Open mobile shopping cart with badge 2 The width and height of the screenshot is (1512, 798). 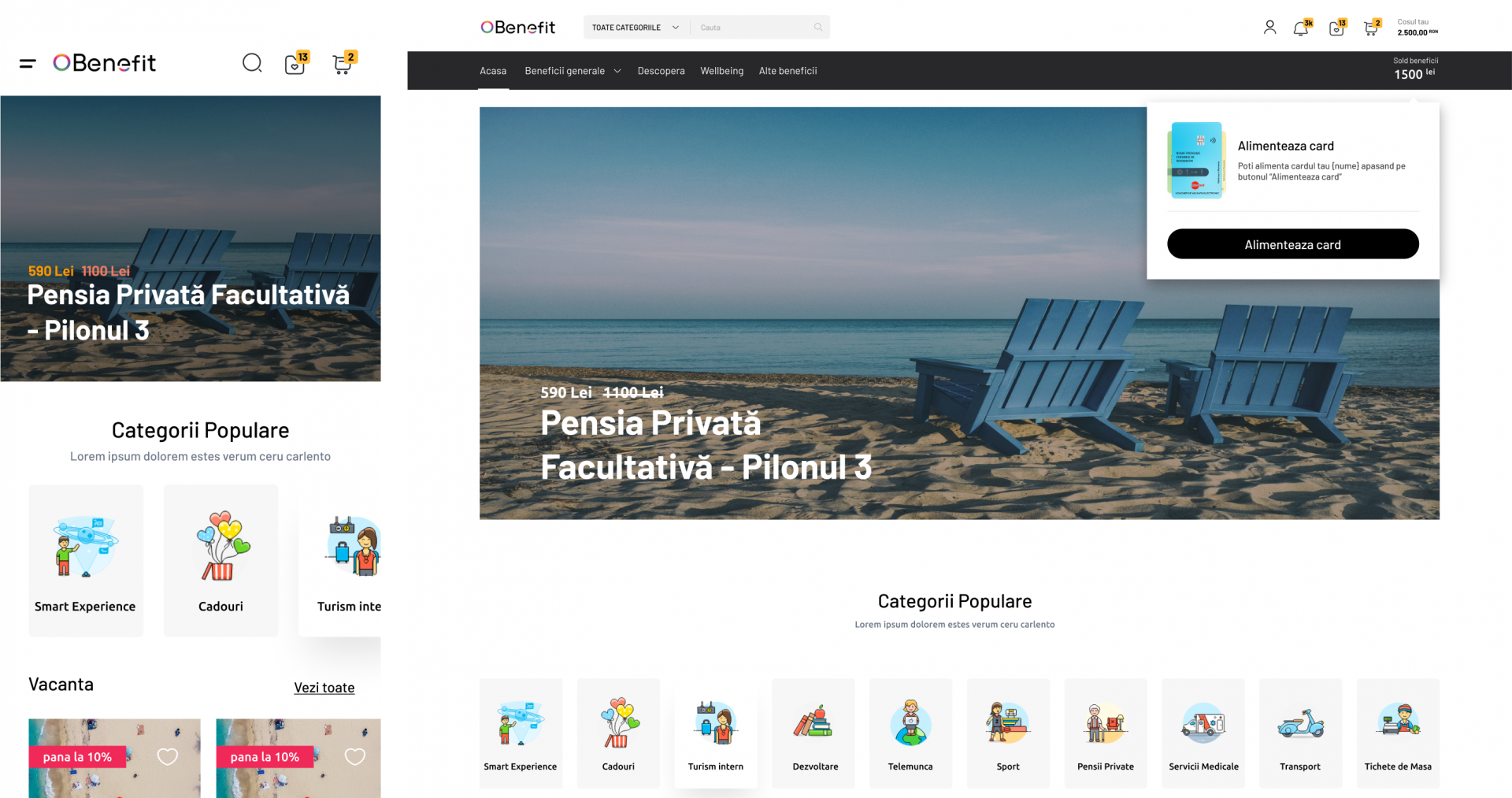(343, 63)
